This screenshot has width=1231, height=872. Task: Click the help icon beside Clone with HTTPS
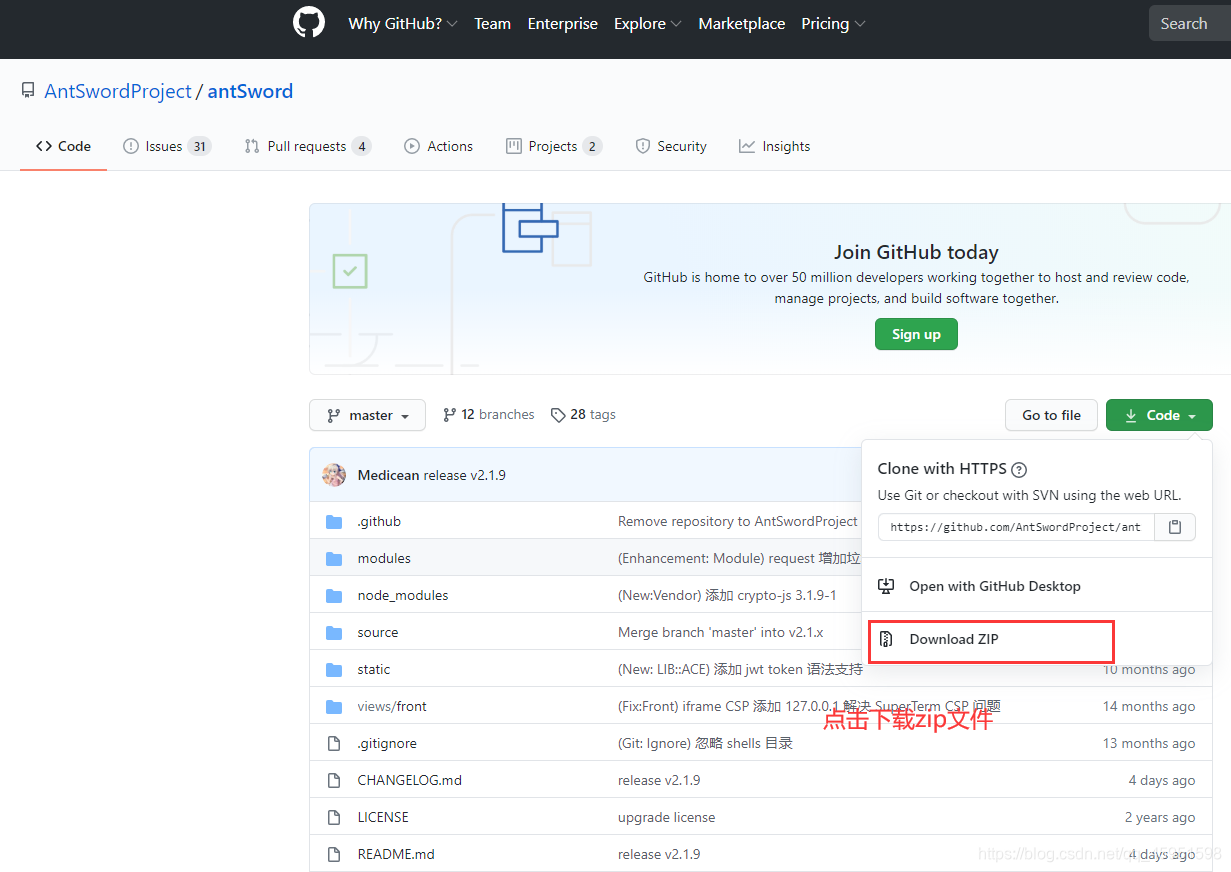pyautogui.click(x=1019, y=469)
